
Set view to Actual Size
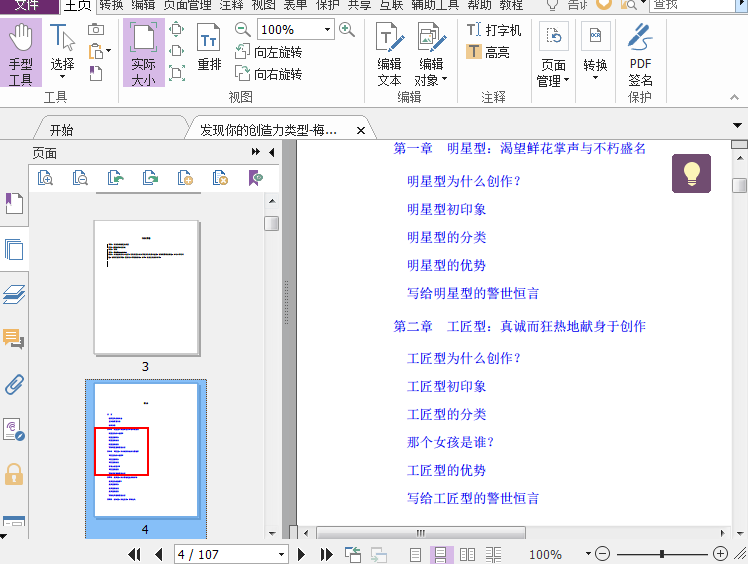click(144, 53)
